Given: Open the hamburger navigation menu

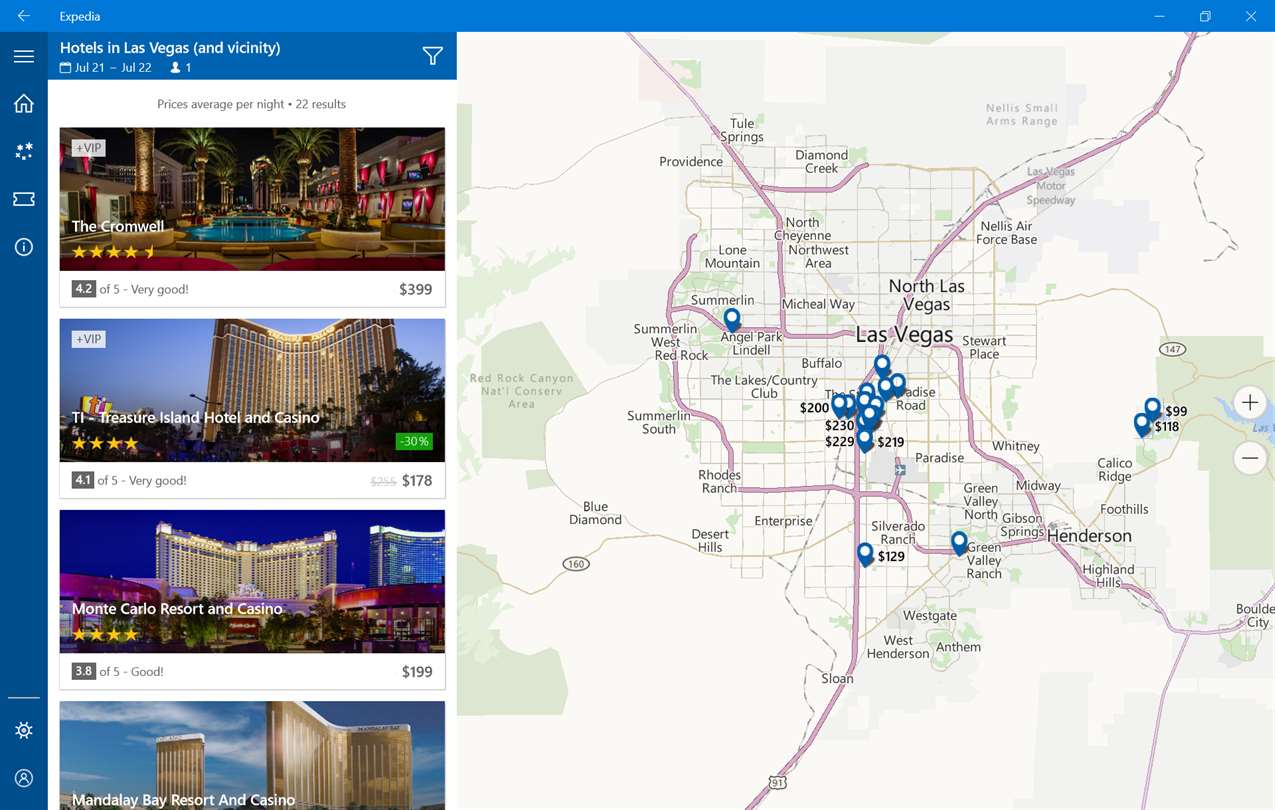Looking at the screenshot, I should 24,57.
